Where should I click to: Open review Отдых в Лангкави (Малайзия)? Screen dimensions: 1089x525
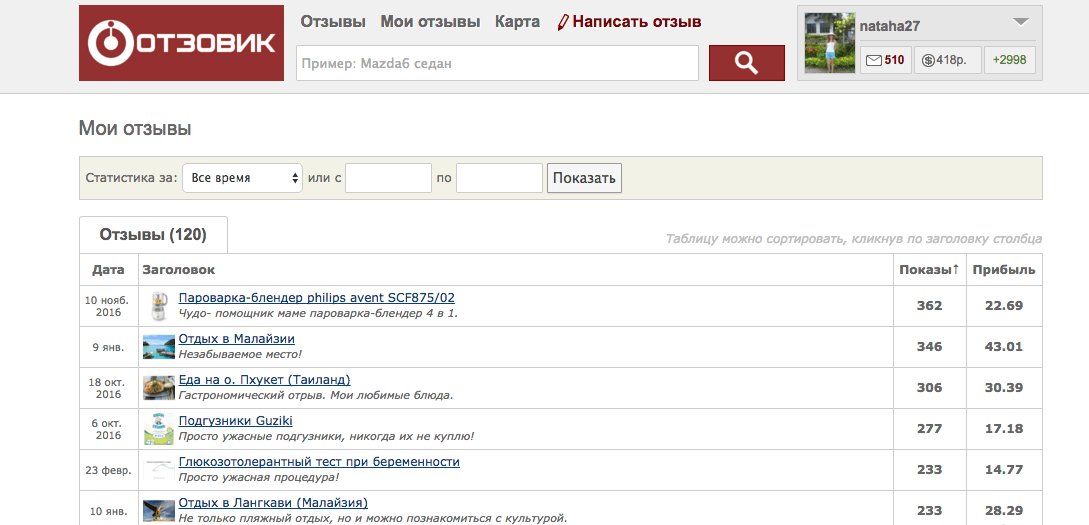(273, 503)
